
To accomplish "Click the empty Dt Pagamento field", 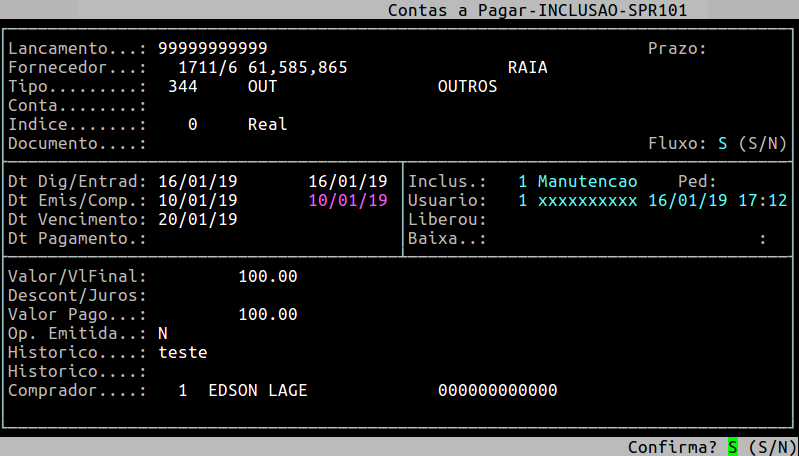I will tap(250, 238).
